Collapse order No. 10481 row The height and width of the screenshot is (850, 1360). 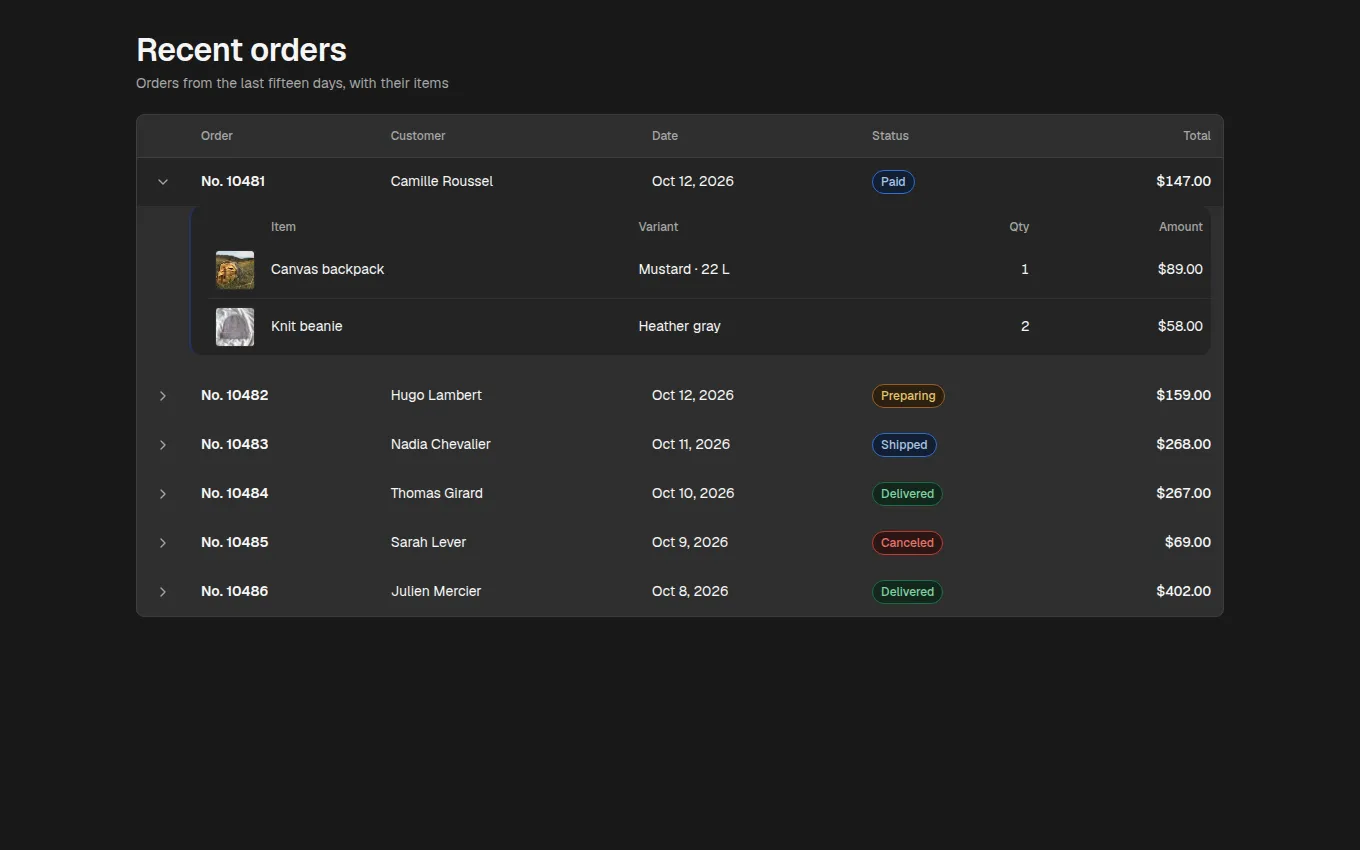[x=163, y=182]
